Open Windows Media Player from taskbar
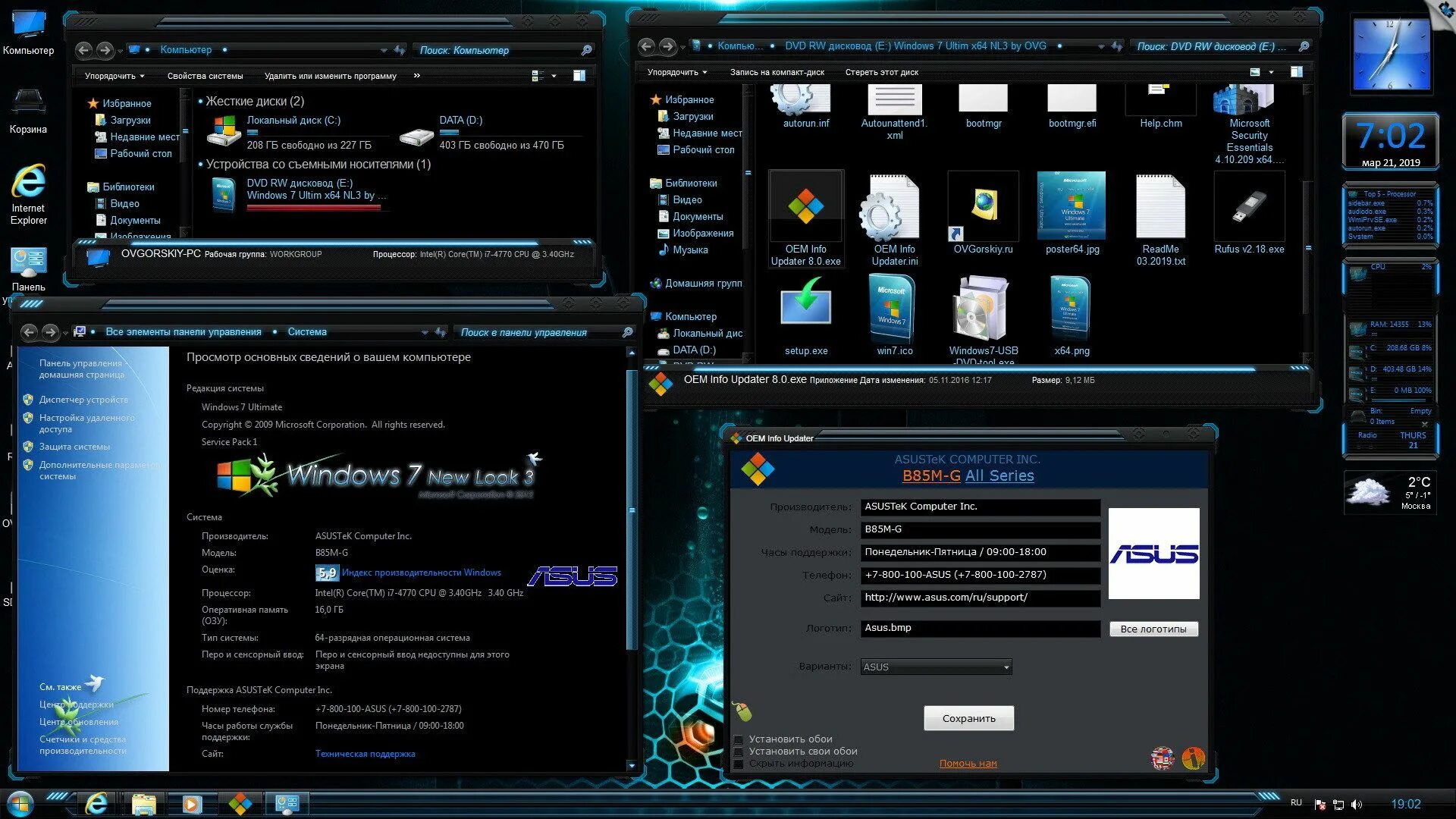 point(192,804)
